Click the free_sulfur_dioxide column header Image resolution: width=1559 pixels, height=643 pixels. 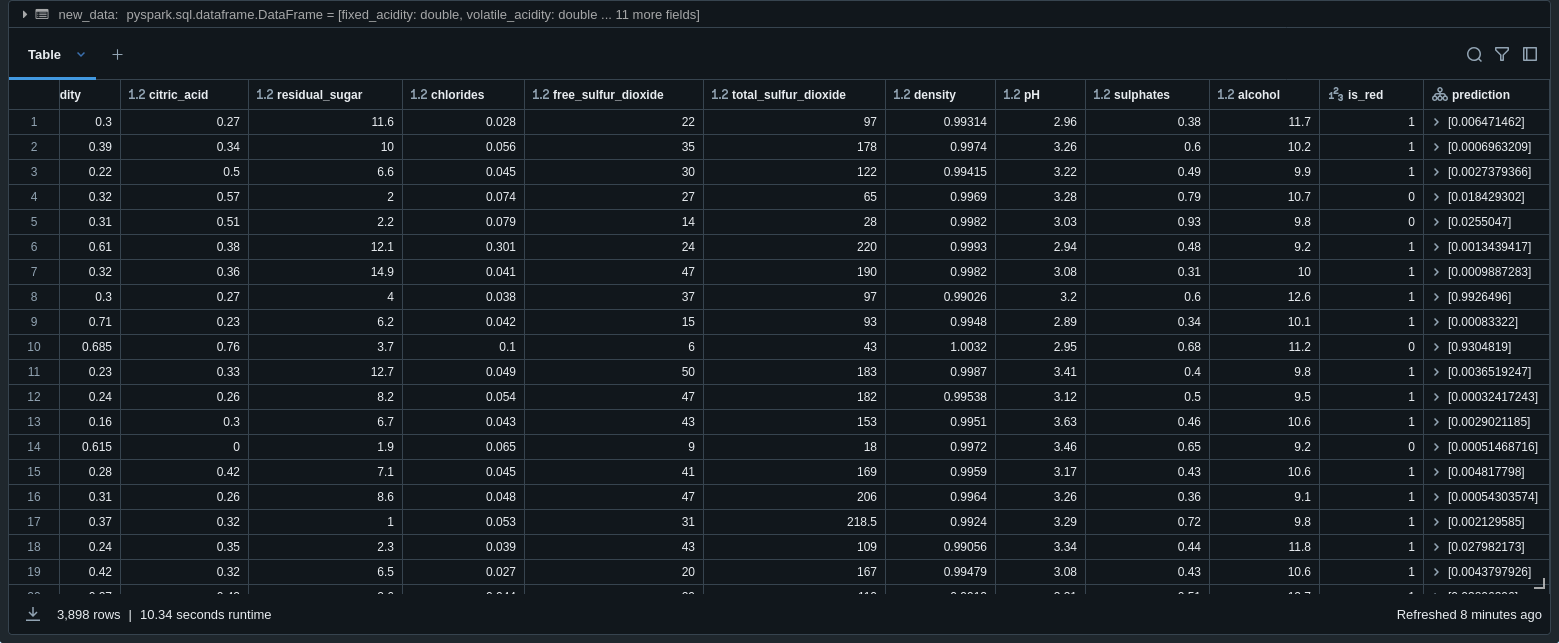point(607,95)
